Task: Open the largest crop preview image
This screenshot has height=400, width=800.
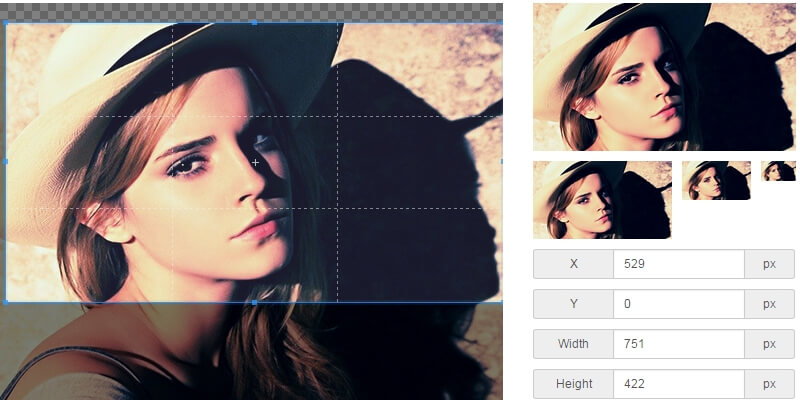Action: click(664, 77)
